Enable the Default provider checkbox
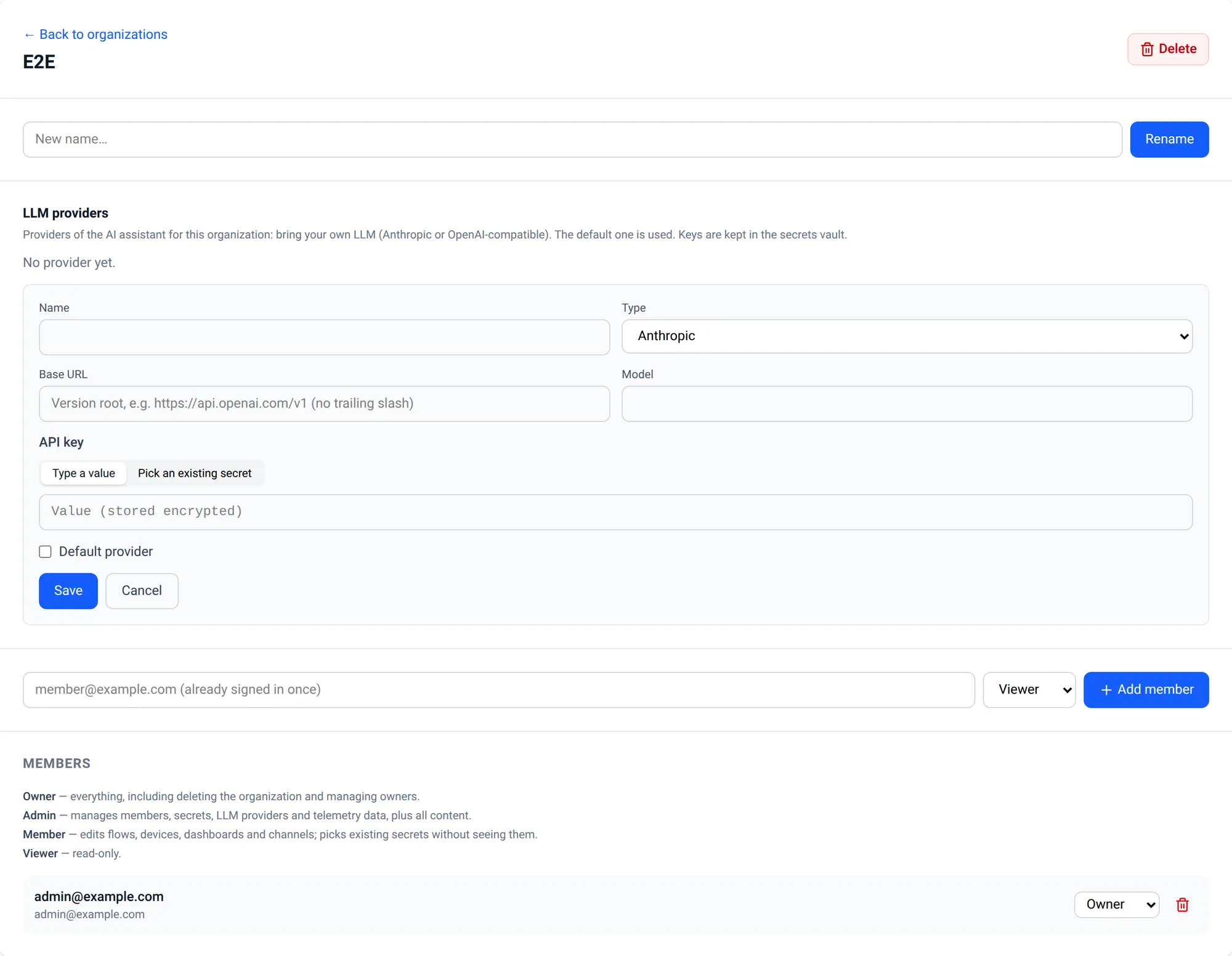 (x=45, y=551)
